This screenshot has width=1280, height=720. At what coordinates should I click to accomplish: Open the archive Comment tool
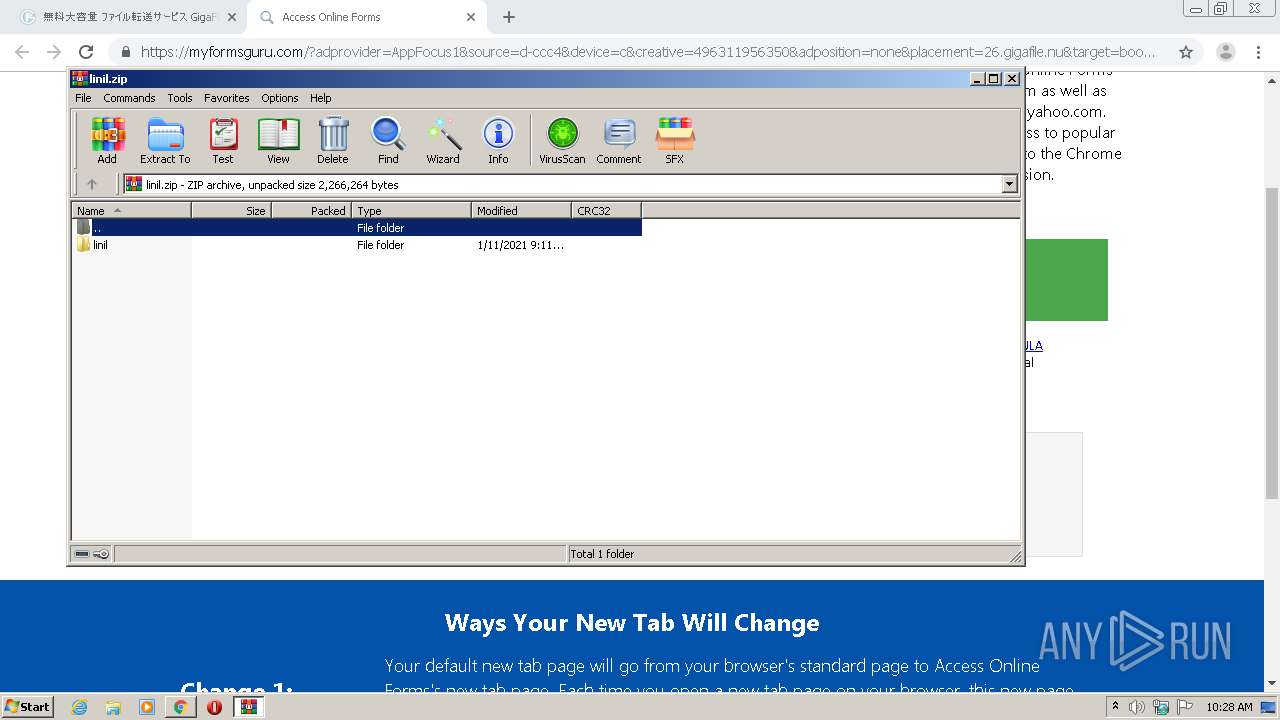619,140
